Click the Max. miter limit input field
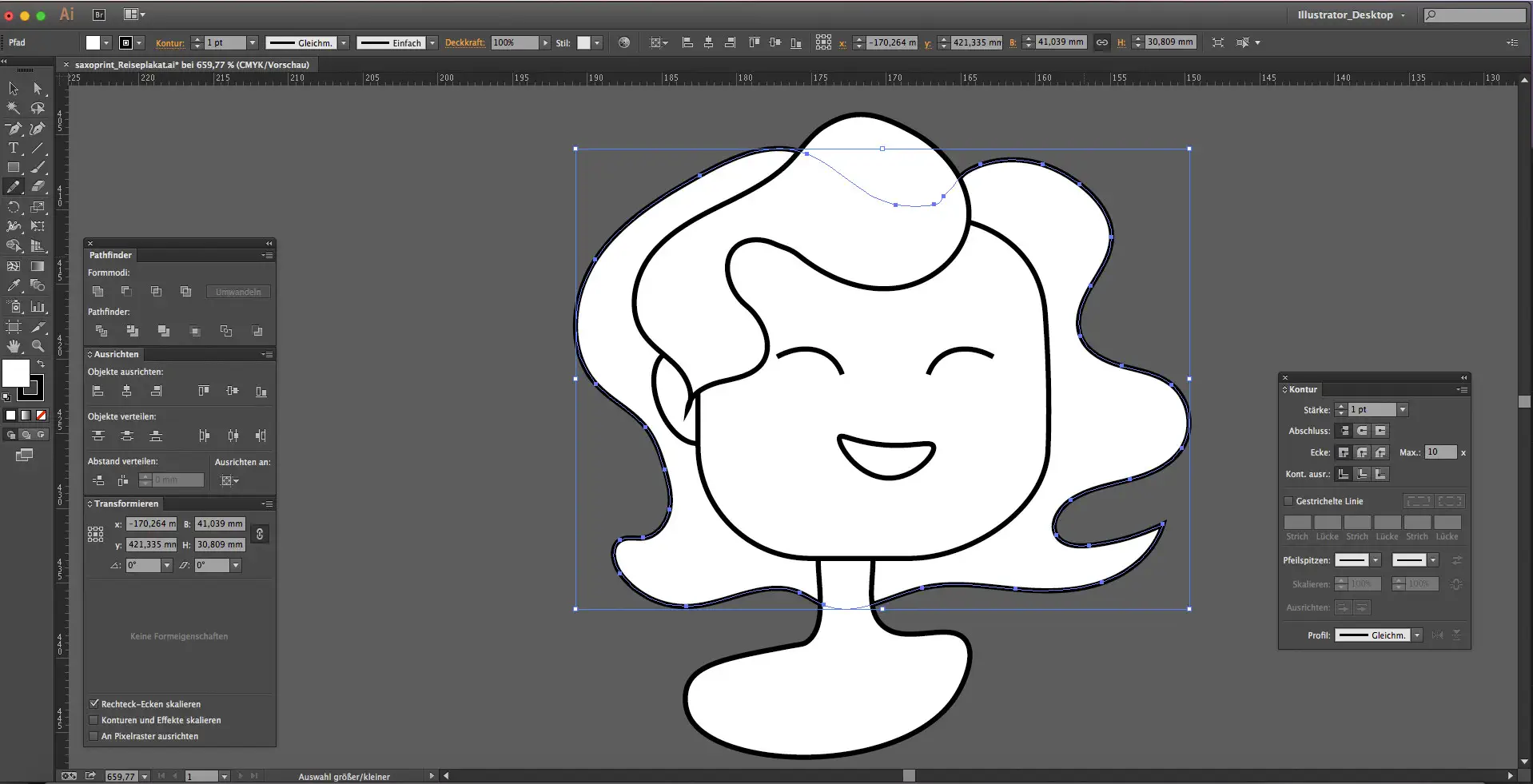 (x=1440, y=452)
